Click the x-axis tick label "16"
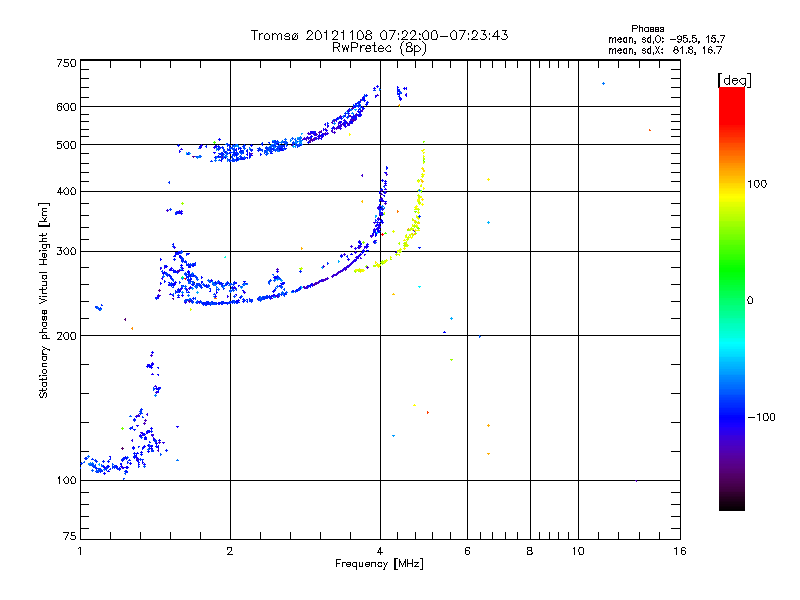The image size is (800, 600). click(x=680, y=551)
